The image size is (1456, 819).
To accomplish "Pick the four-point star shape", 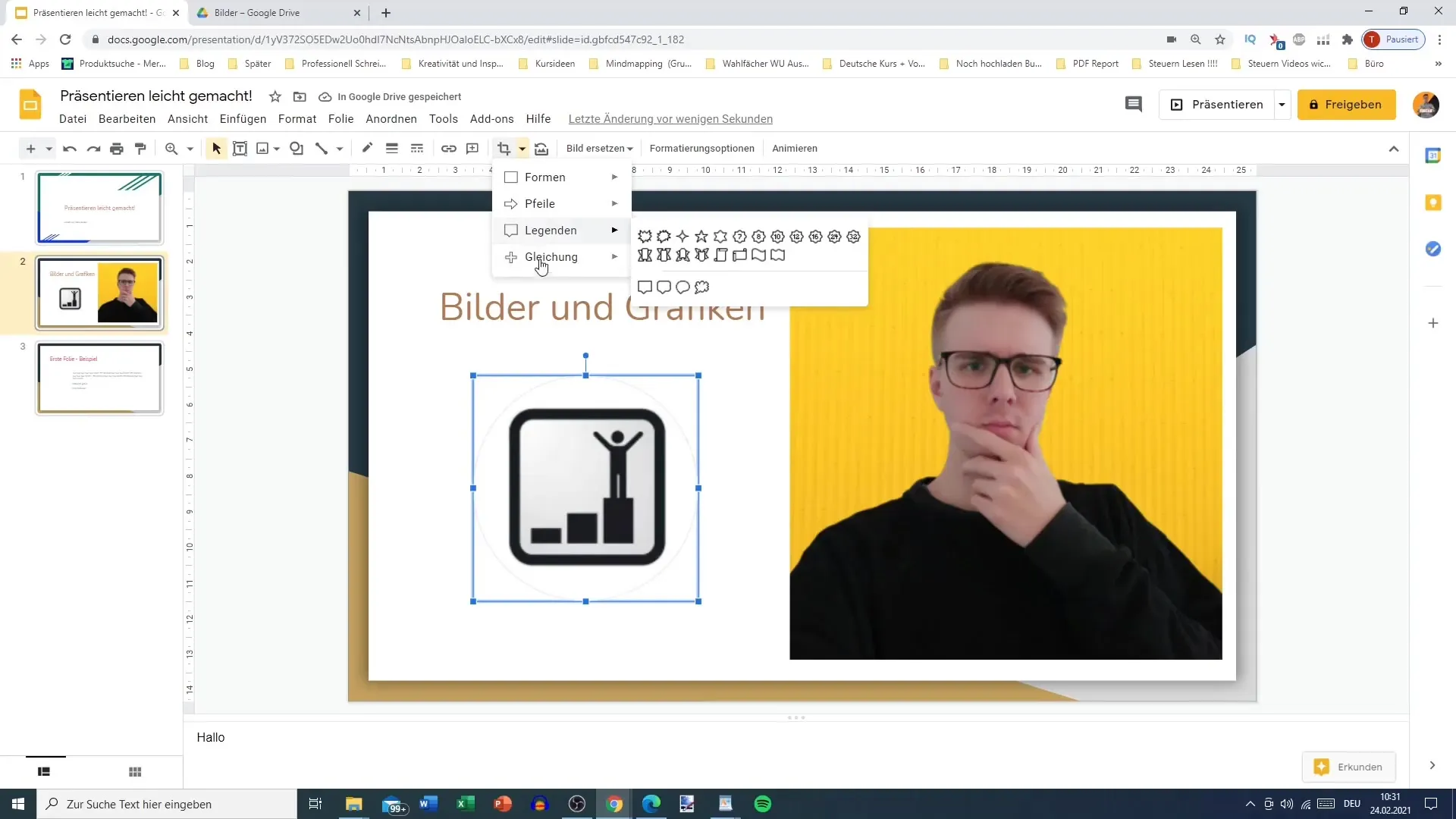I will coord(682,237).
